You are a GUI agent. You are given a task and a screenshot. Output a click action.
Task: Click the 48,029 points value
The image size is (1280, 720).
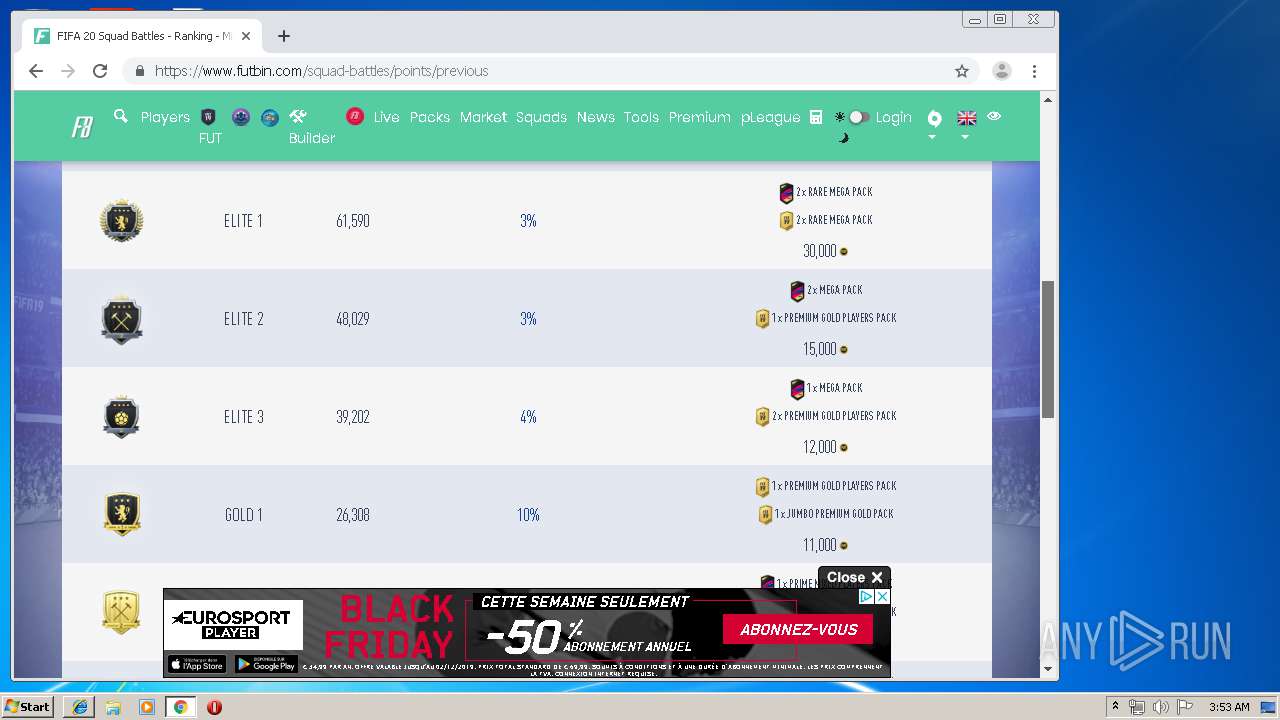pyautogui.click(x=353, y=319)
